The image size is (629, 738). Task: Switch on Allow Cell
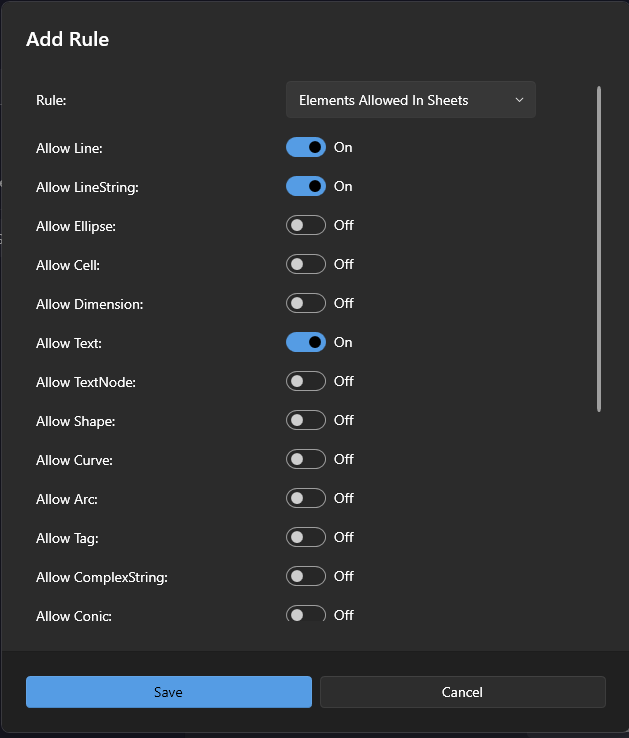[306, 264]
